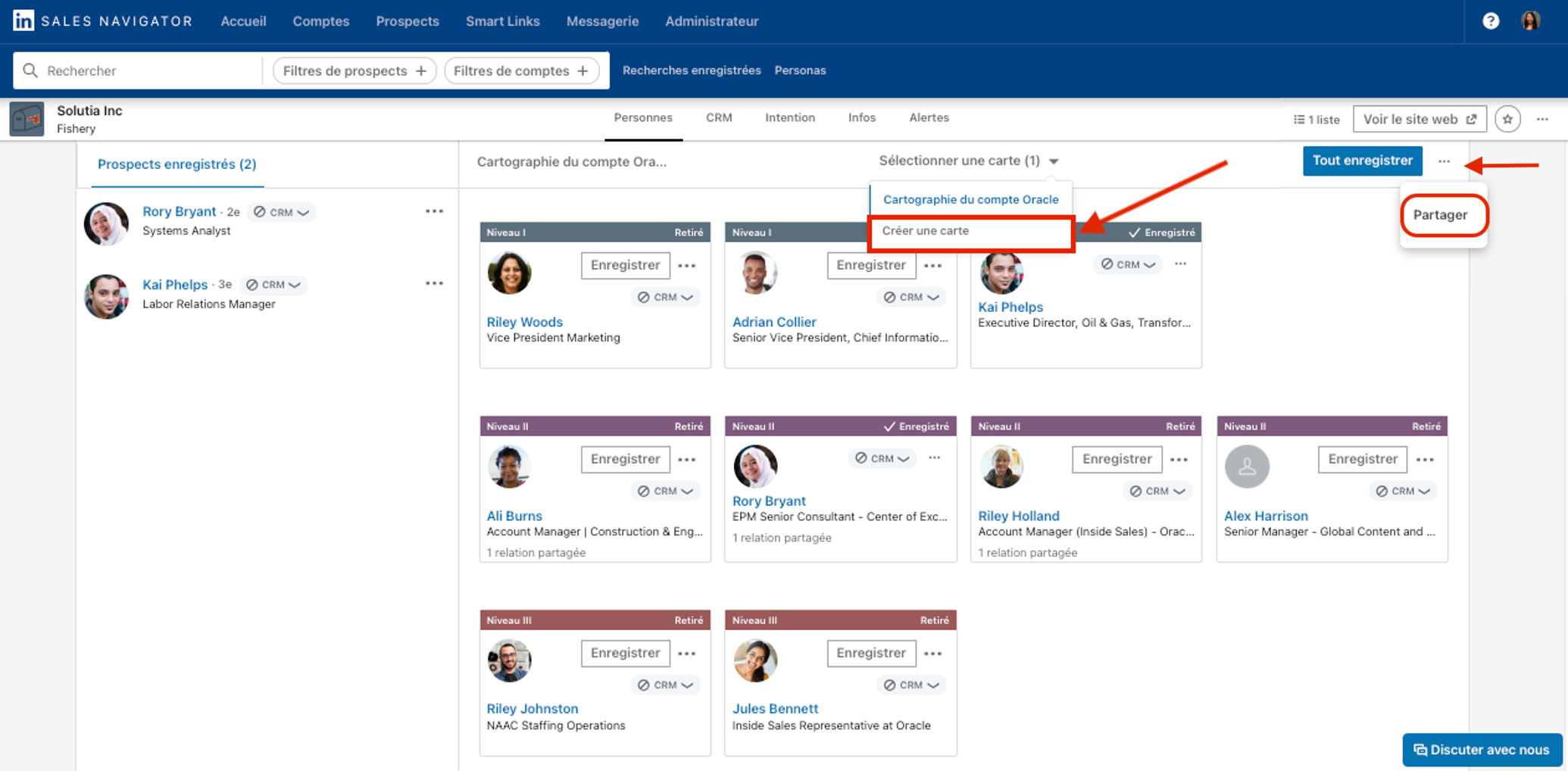Open the help question mark icon

(x=1491, y=21)
